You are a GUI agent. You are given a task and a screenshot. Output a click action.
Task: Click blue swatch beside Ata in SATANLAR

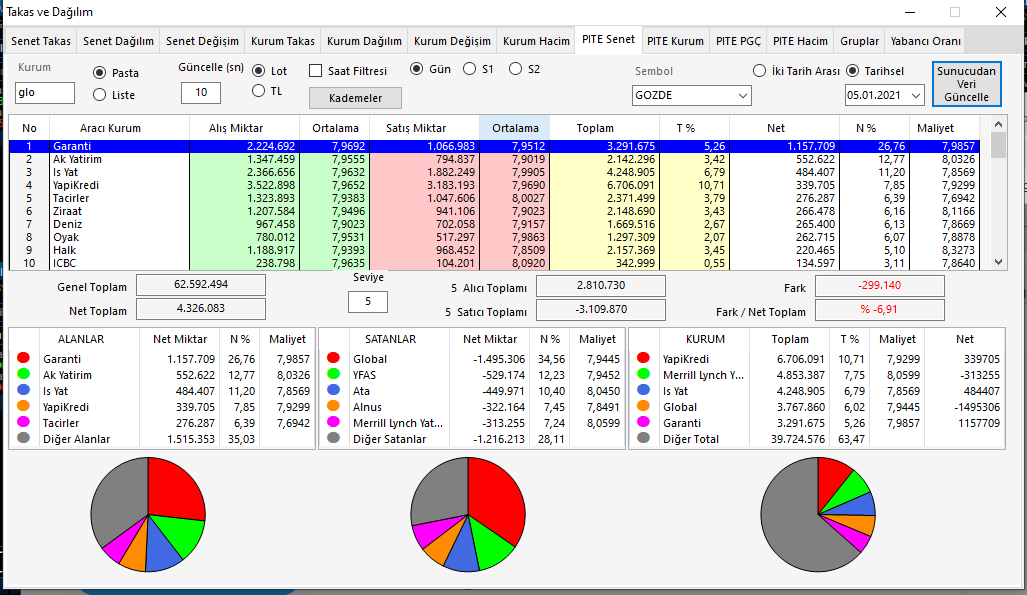tap(333, 389)
